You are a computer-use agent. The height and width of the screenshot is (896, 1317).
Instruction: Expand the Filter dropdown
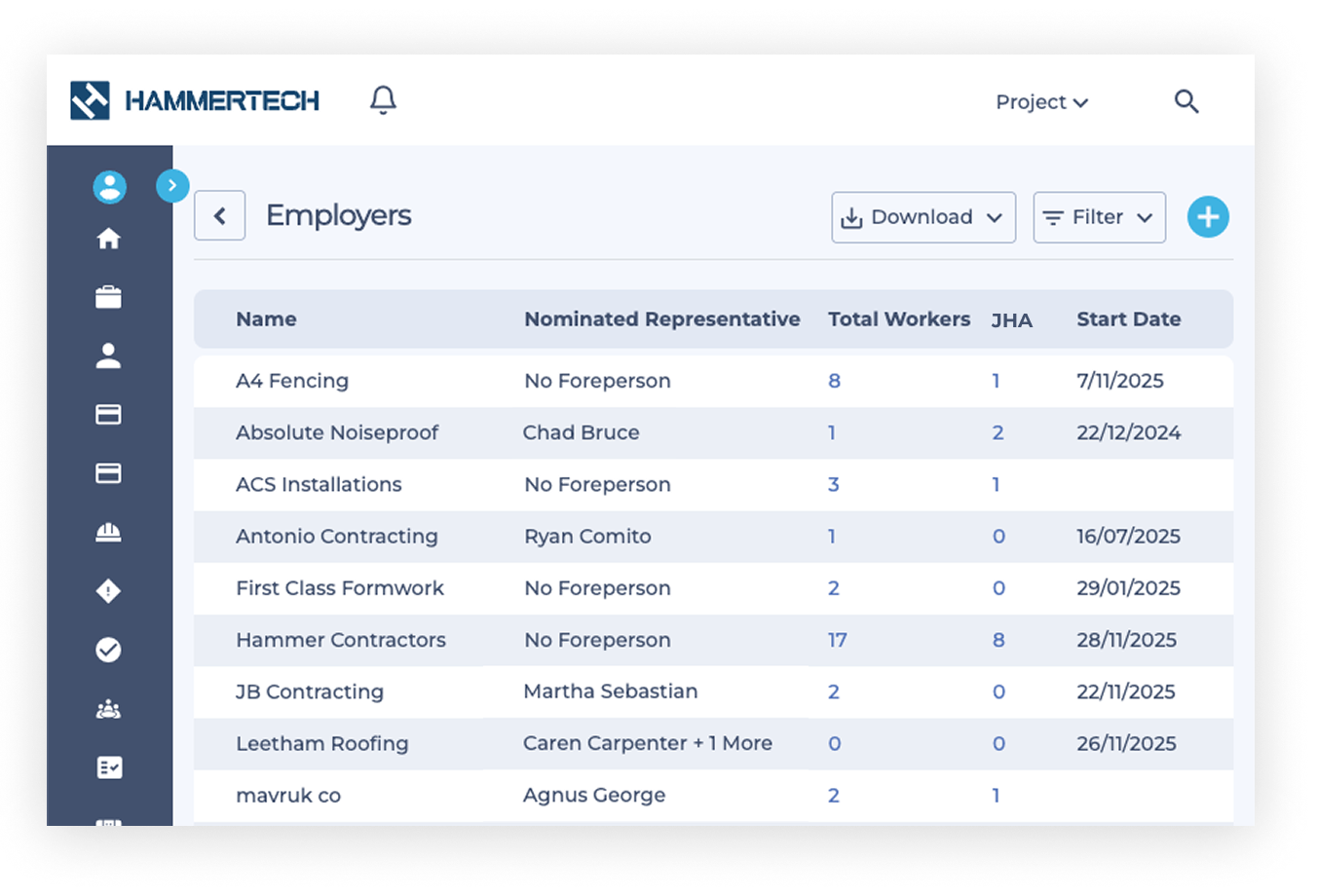1099,217
